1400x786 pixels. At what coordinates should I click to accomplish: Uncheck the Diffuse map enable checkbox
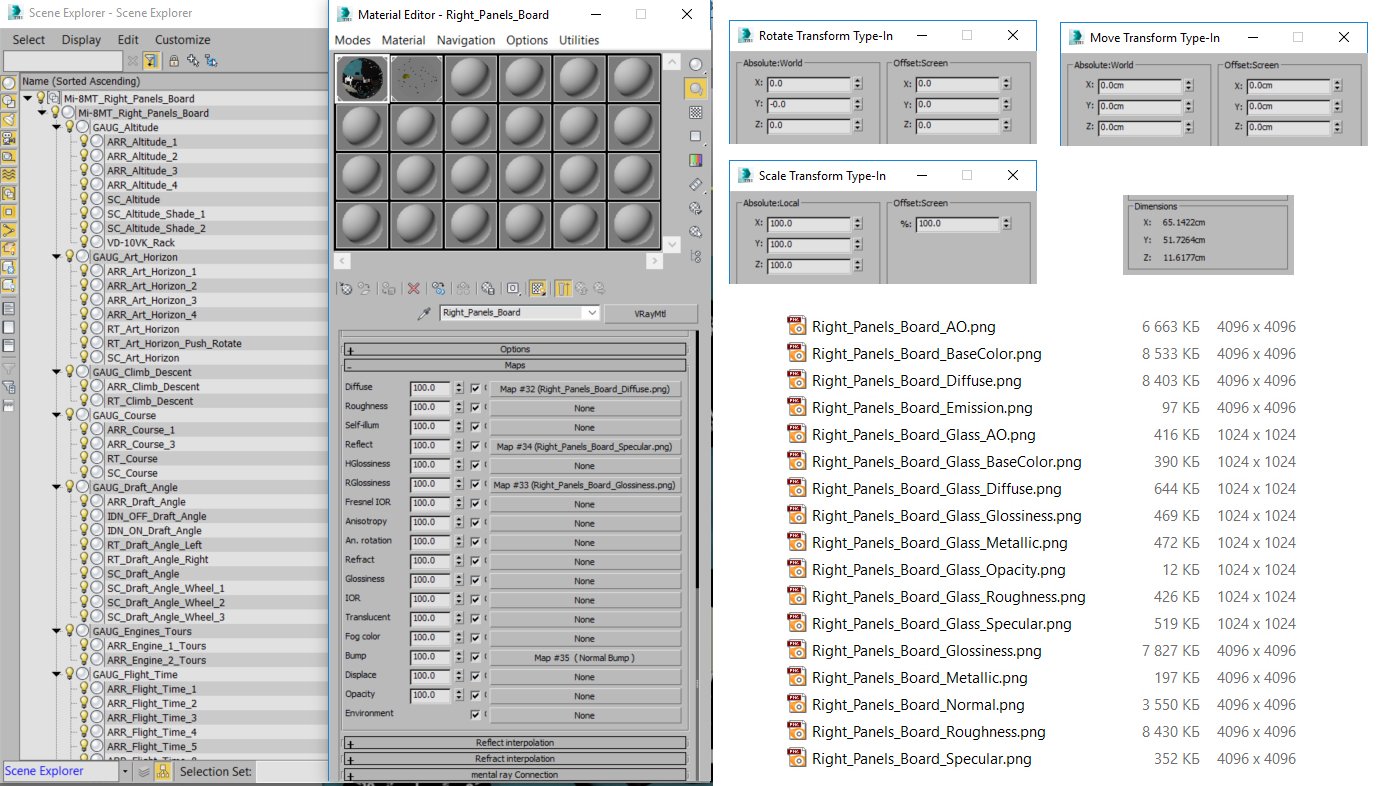pos(475,389)
